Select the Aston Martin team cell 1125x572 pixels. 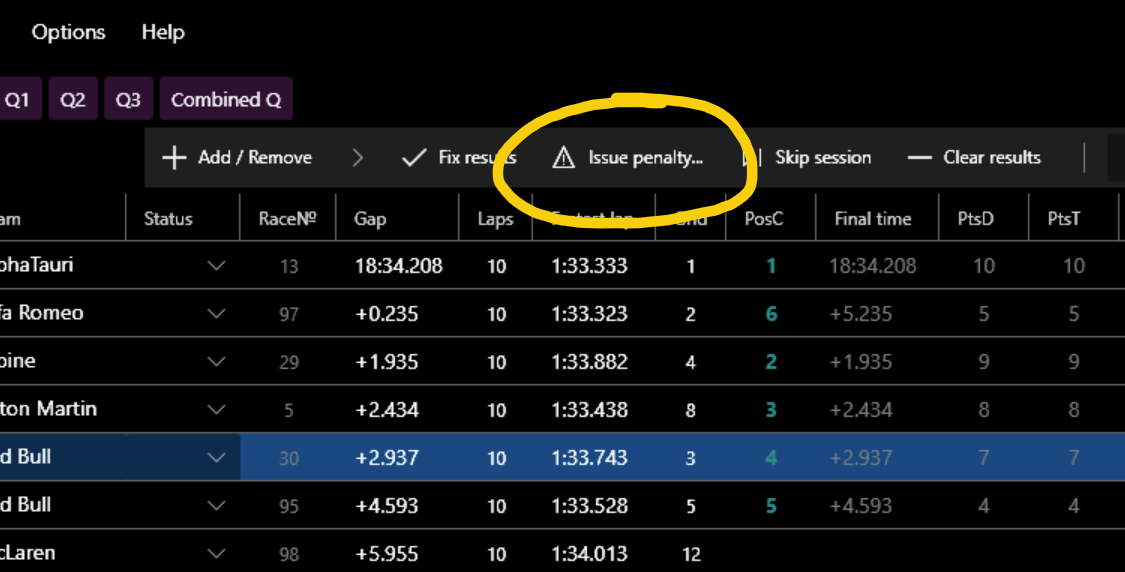click(48, 409)
